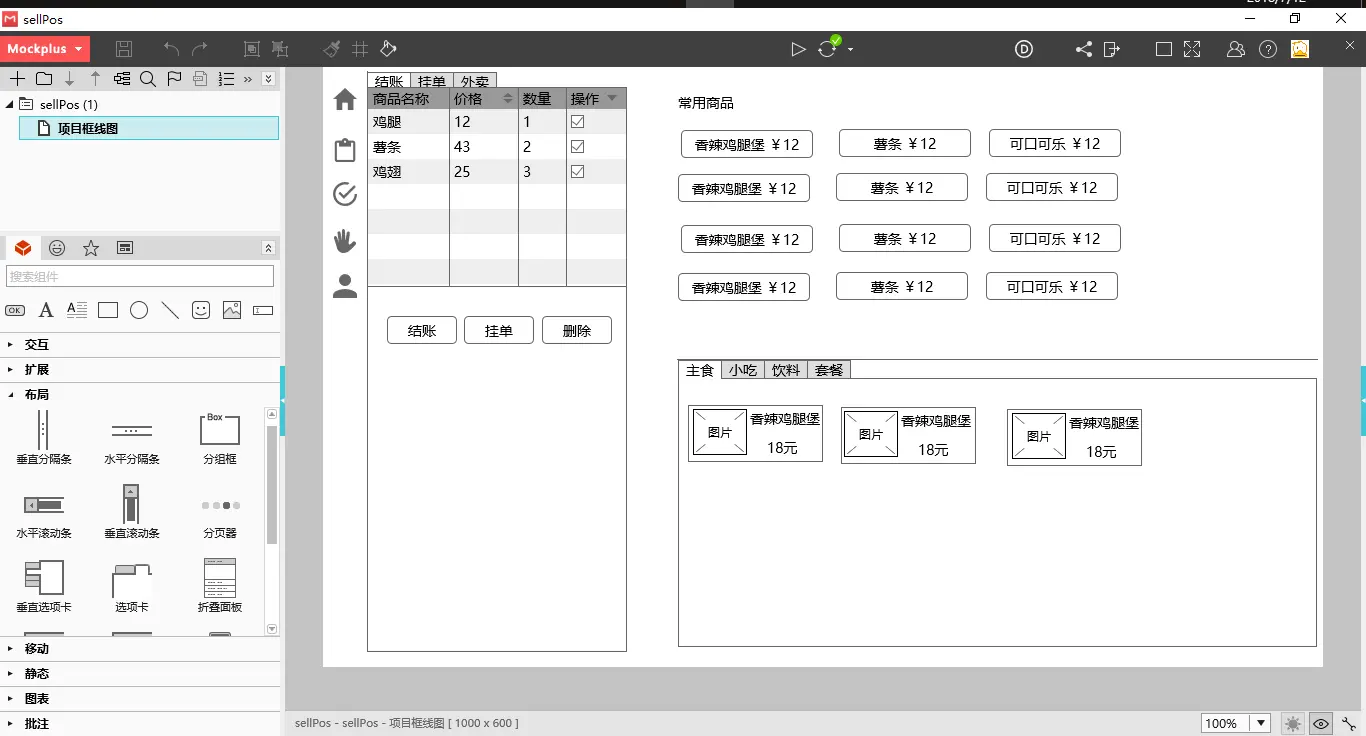
Task: Collapse the component panel with chevron button
Action: pyautogui.click(x=268, y=248)
